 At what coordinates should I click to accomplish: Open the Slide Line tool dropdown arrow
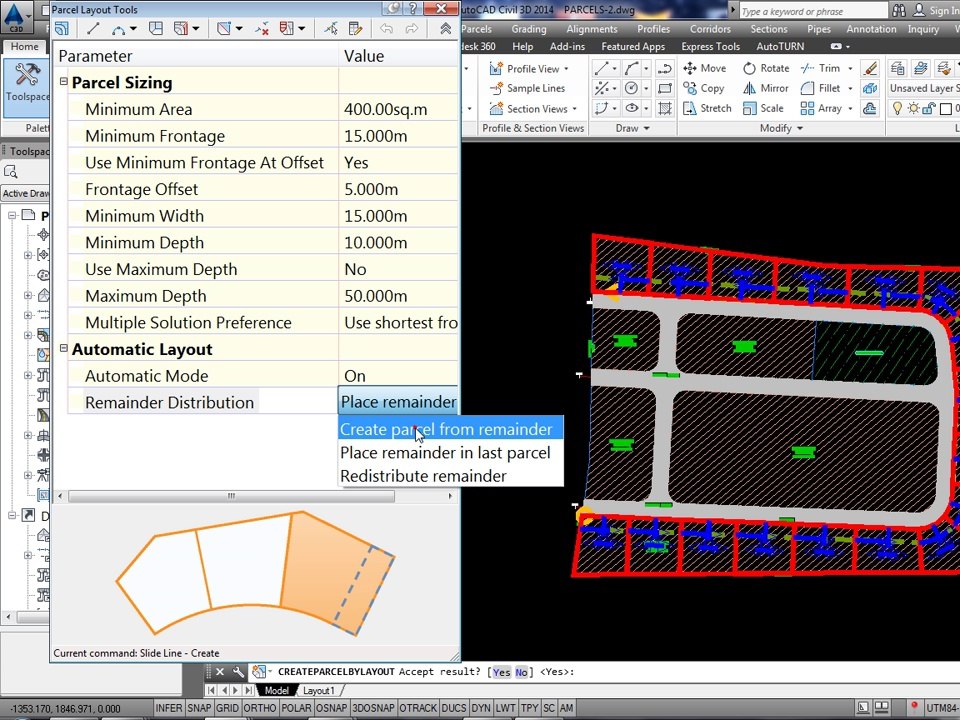pos(196,29)
